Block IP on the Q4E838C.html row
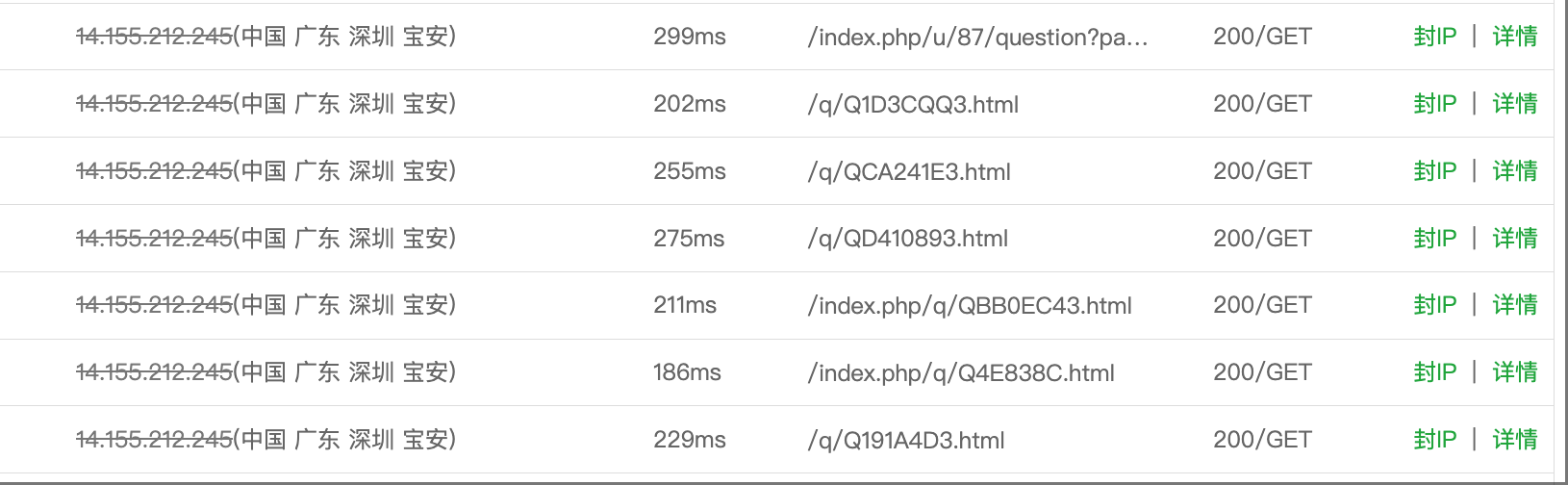1568x485 pixels. click(1434, 372)
